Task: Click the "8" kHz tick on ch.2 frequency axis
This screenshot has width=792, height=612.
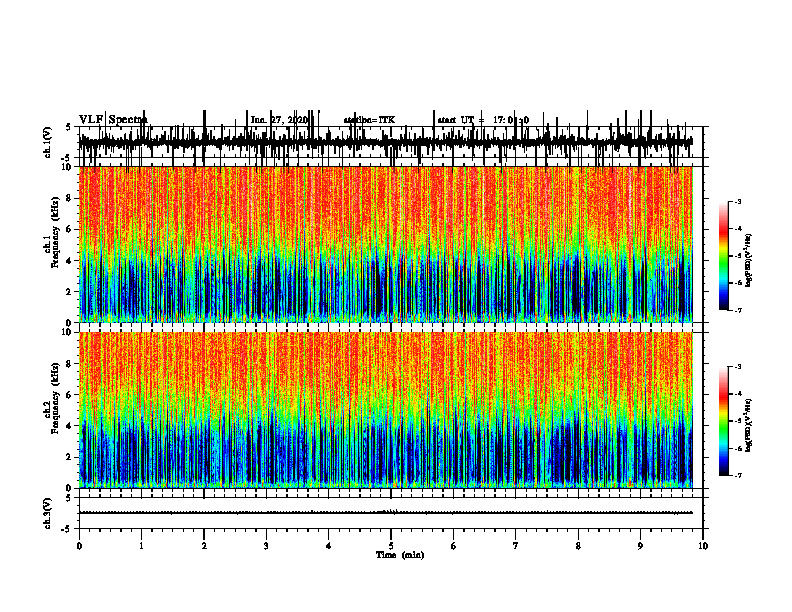Action: click(70, 364)
